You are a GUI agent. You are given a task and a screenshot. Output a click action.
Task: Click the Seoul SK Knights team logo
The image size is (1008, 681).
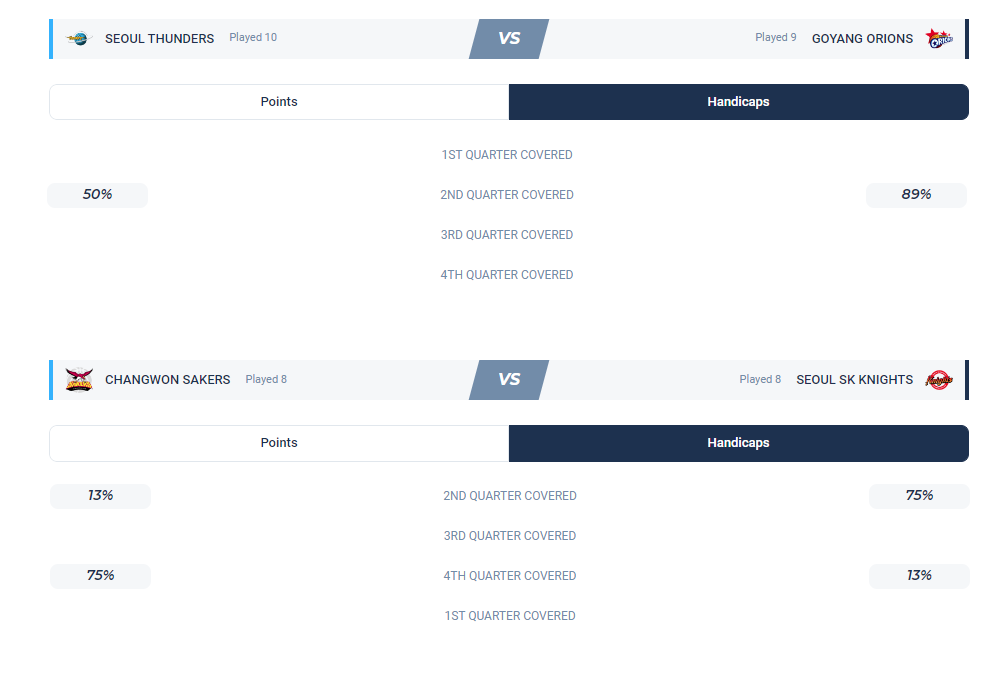[939, 380]
